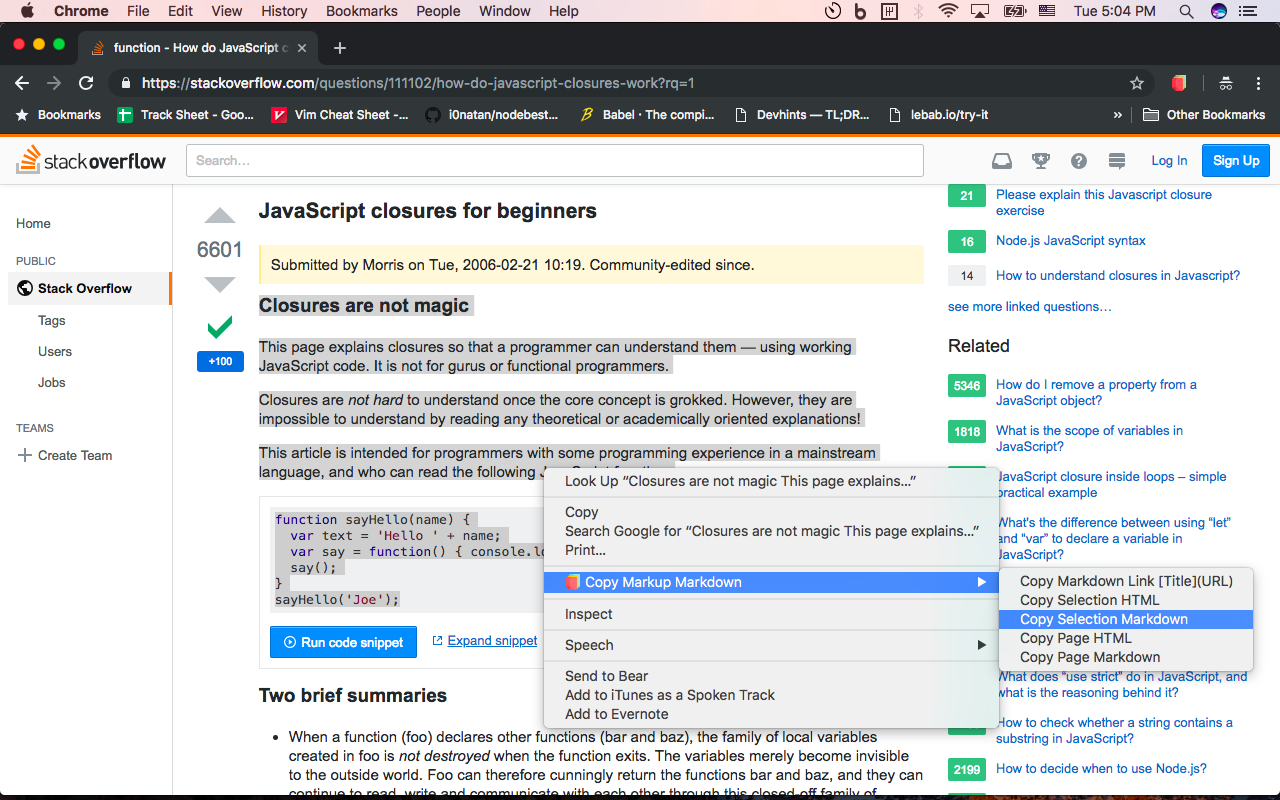
Task: Reload the page with the refresh icon
Action: [x=86, y=83]
